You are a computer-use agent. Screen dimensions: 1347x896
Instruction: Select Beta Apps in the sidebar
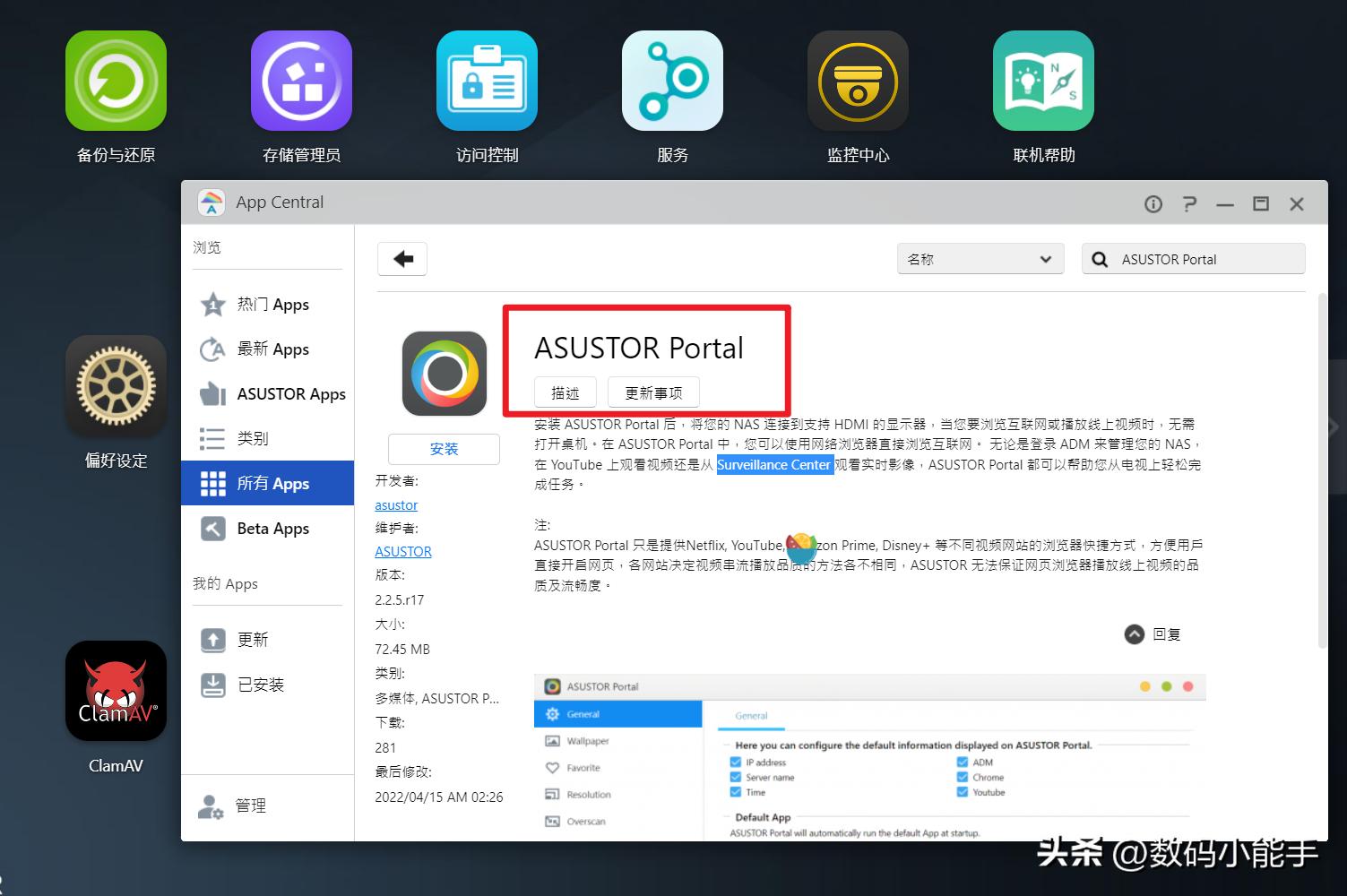(x=272, y=528)
